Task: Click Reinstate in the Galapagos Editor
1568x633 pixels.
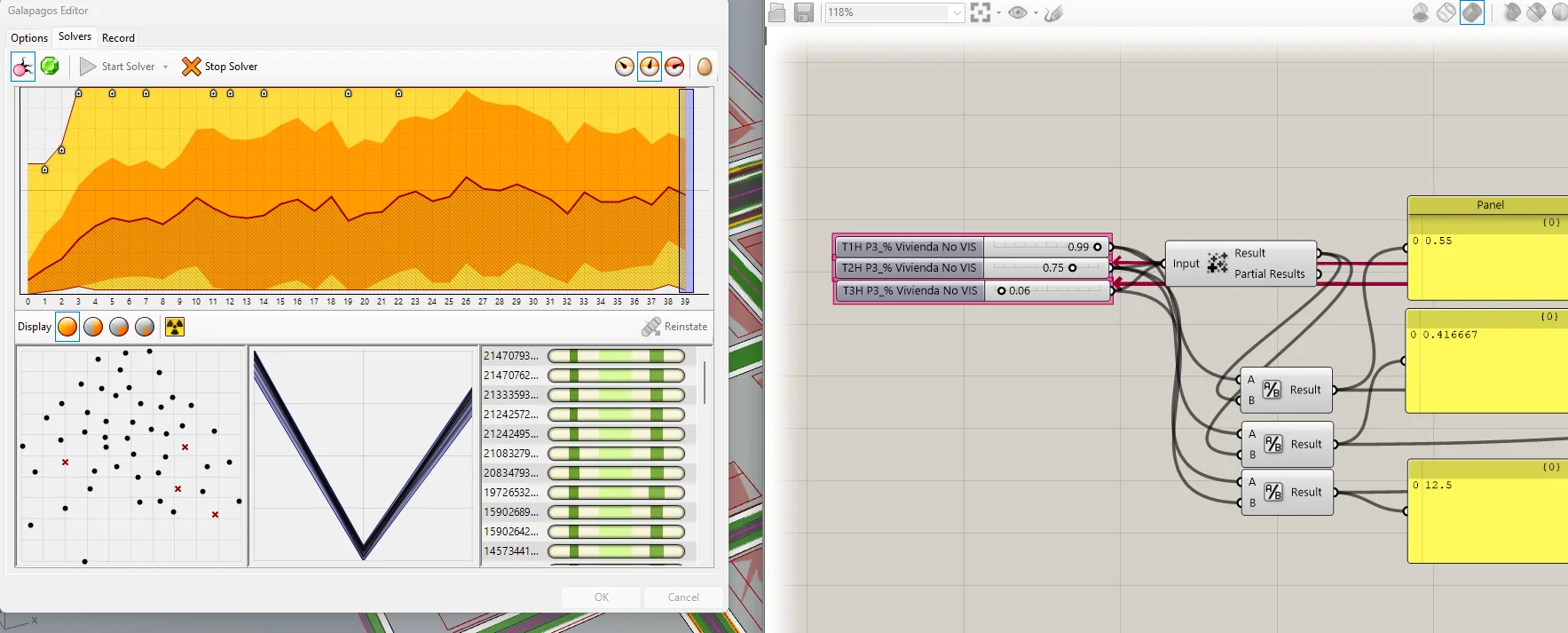Action: (x=674, y=327)
